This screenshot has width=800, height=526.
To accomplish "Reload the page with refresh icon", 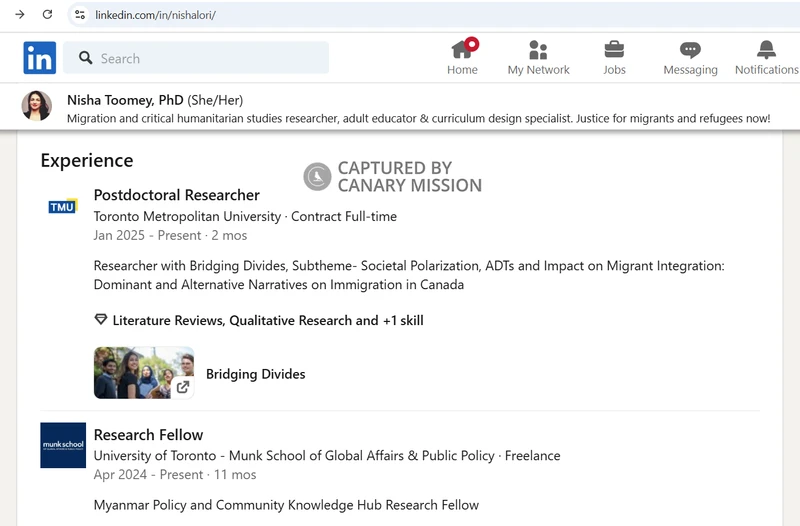I will (47, 14).
